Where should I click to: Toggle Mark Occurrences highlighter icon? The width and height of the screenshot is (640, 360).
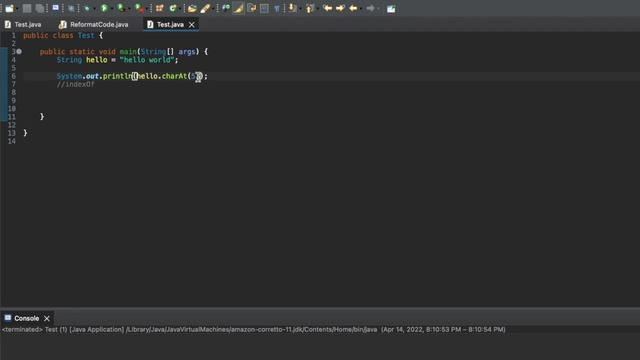point(238,8)
